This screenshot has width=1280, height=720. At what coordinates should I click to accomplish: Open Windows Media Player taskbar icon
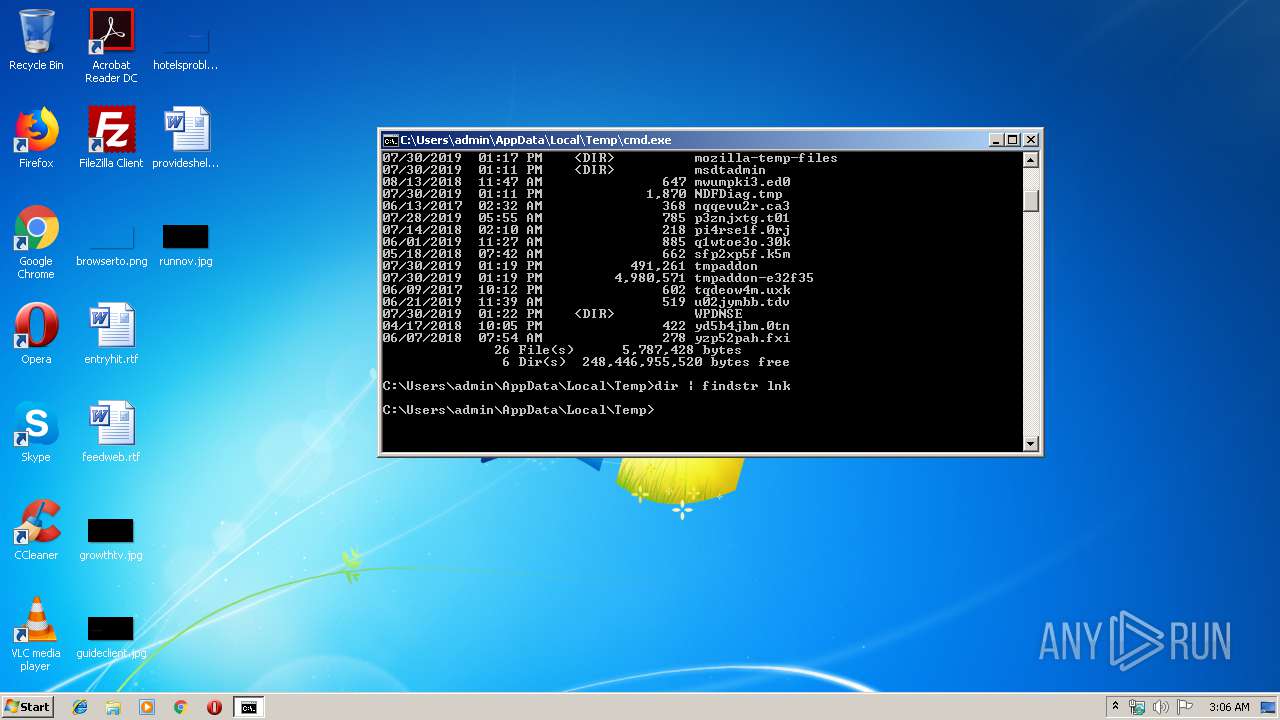tap(147, 707)
